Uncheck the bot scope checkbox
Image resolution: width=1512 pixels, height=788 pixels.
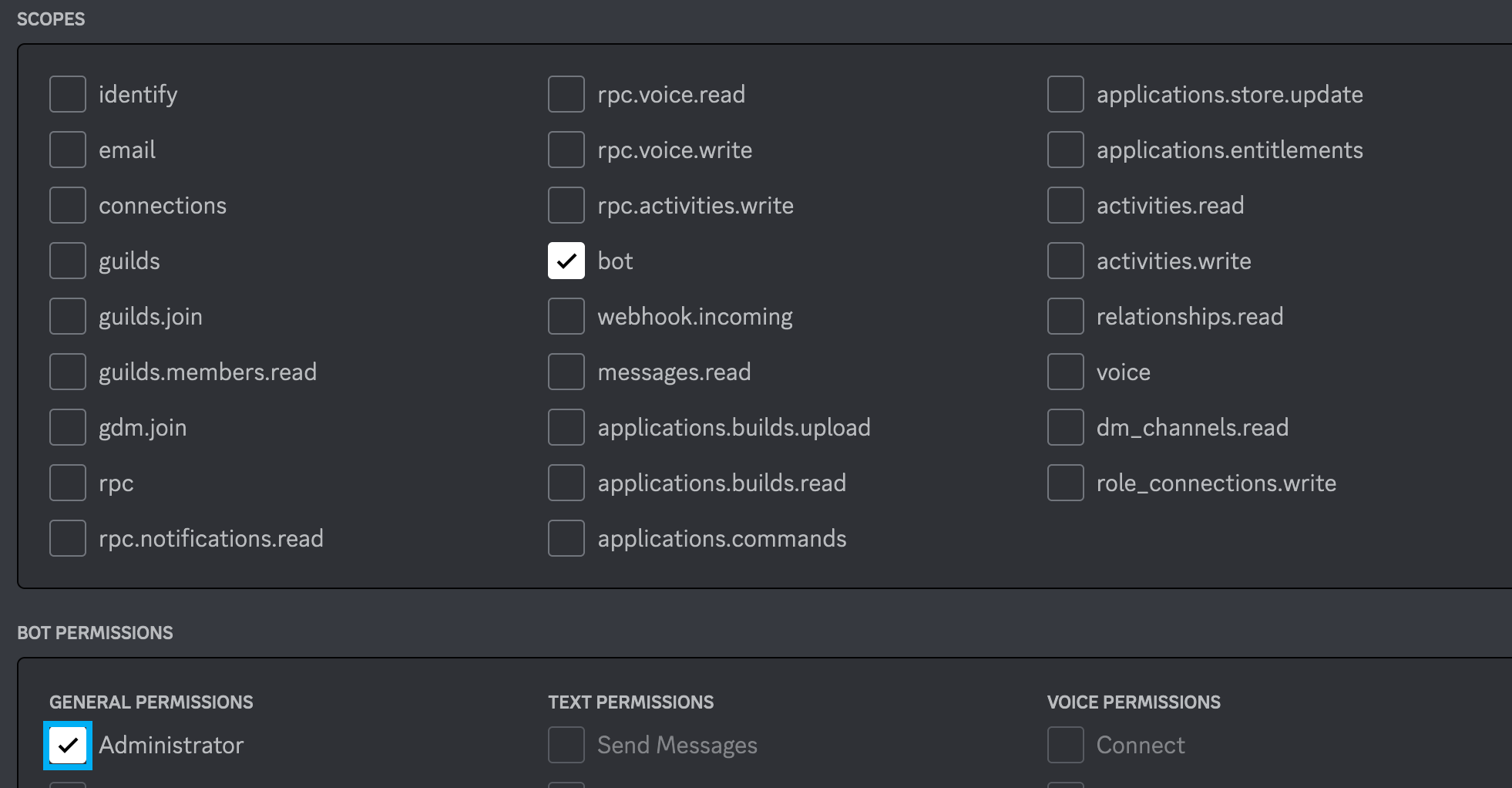click(566, 261)
